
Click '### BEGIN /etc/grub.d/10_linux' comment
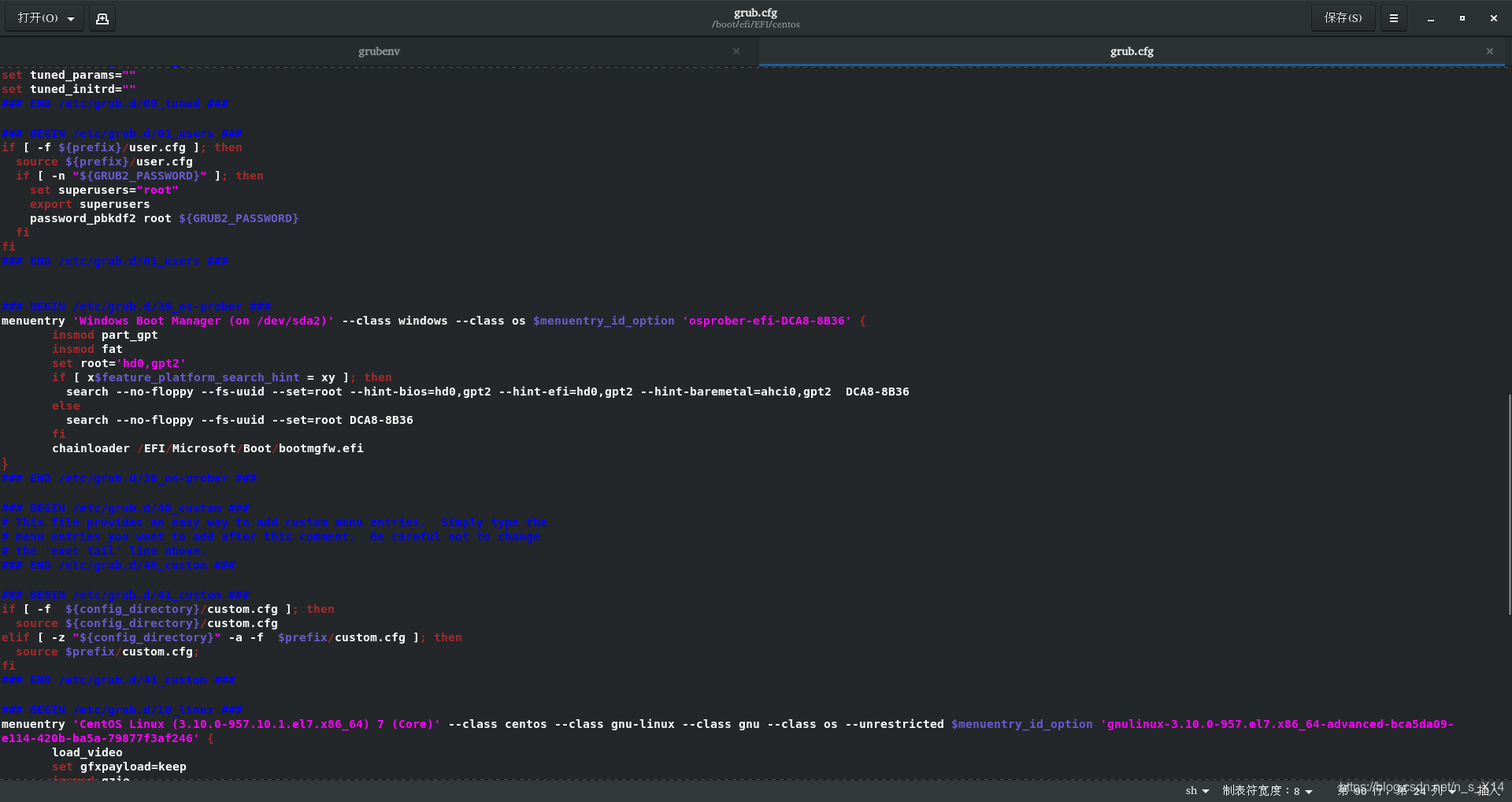pos(122,710)
